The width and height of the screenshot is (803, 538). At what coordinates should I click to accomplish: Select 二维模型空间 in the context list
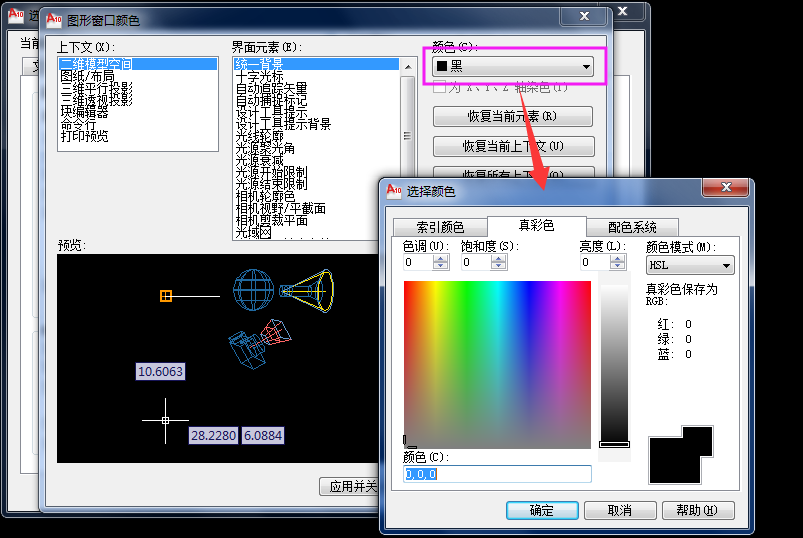[137, 64]
